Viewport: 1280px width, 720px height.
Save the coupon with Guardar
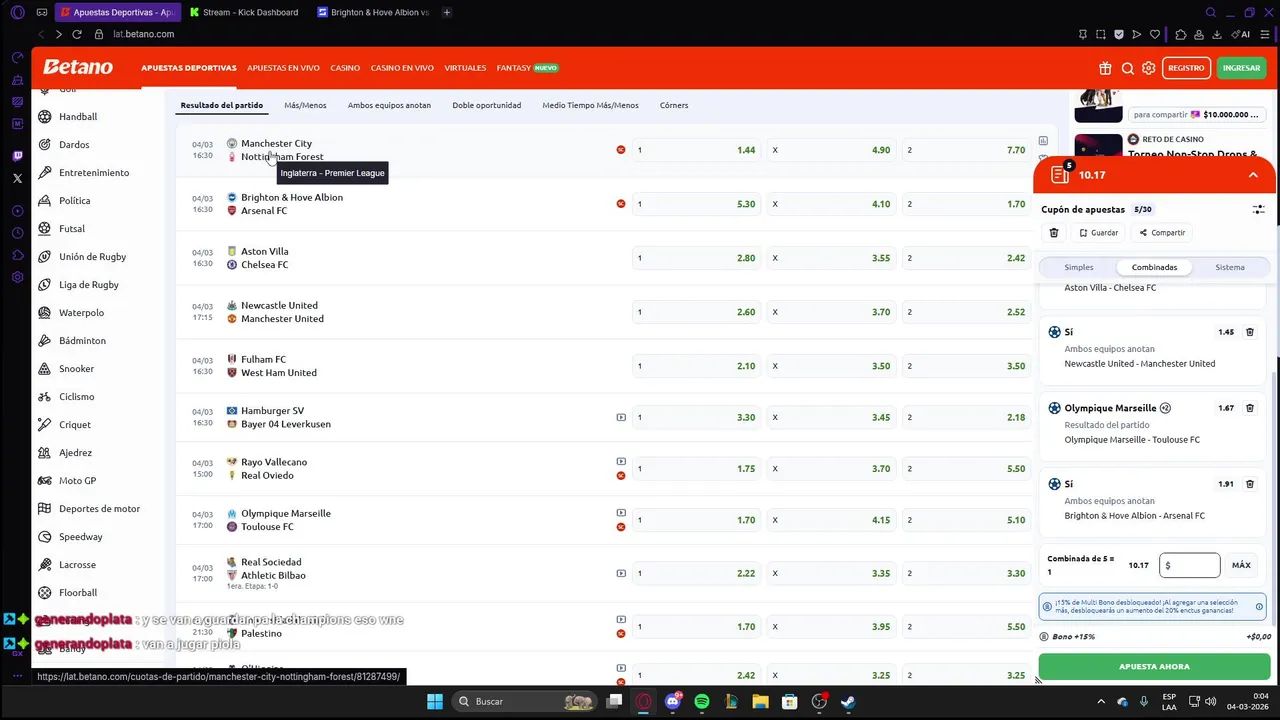(x=1097, y=232)
